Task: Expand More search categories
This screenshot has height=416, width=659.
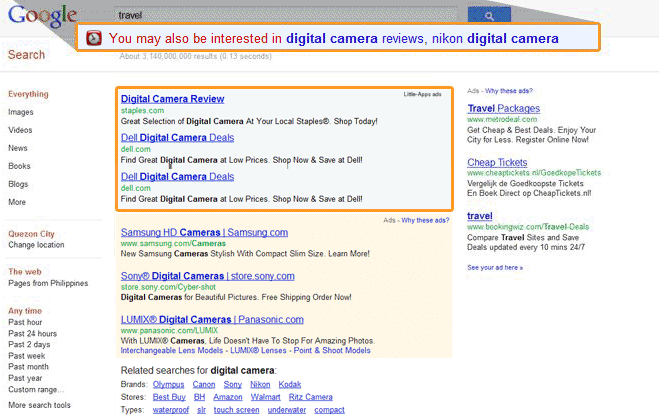Action: (17, 202)
